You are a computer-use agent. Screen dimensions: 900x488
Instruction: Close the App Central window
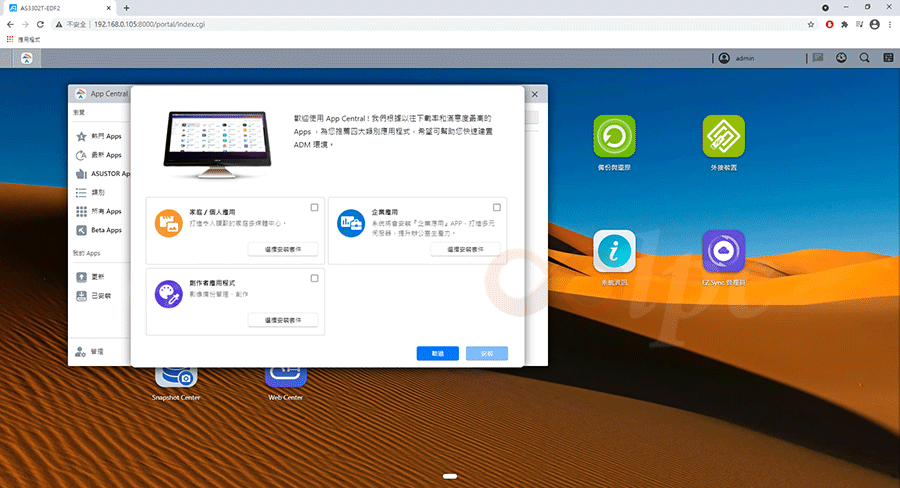pos(535,94)
